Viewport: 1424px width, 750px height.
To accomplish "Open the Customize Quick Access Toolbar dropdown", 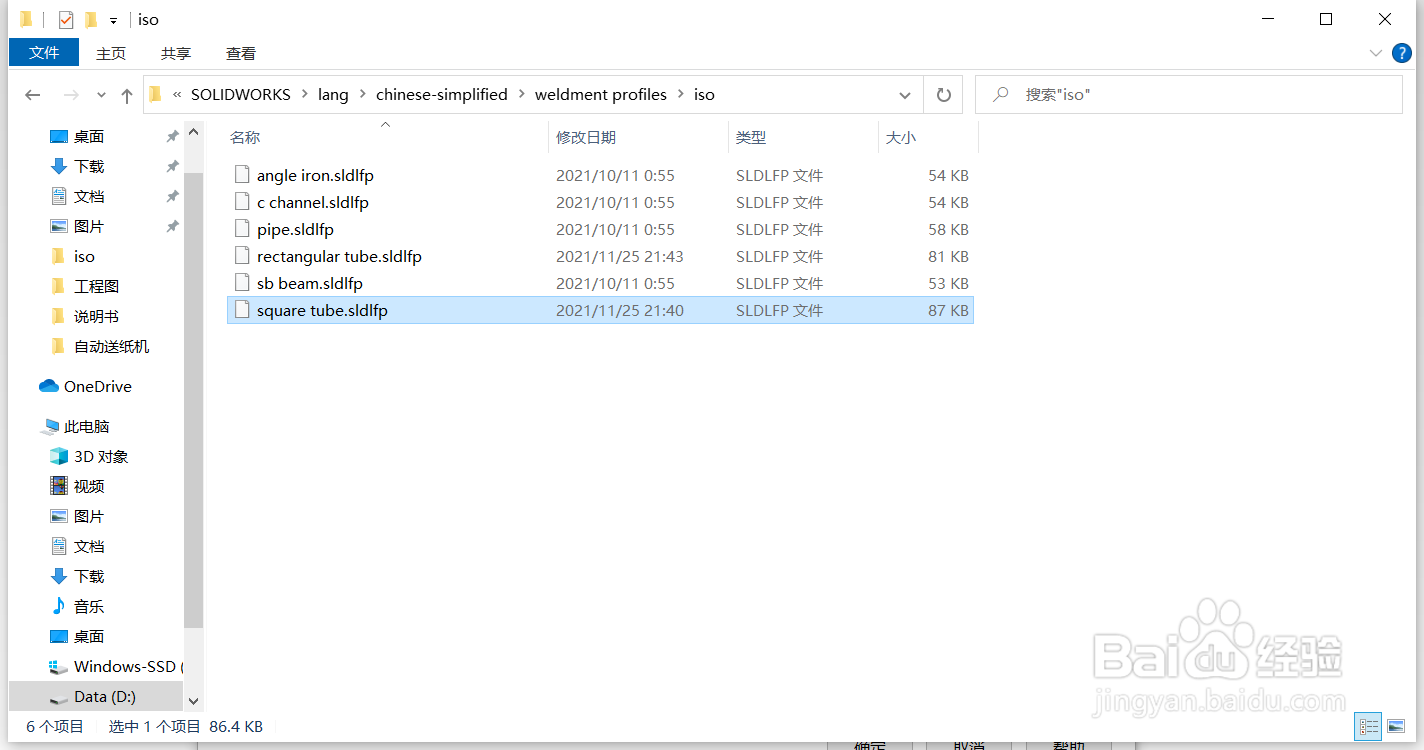I will (x=113, y=20).
